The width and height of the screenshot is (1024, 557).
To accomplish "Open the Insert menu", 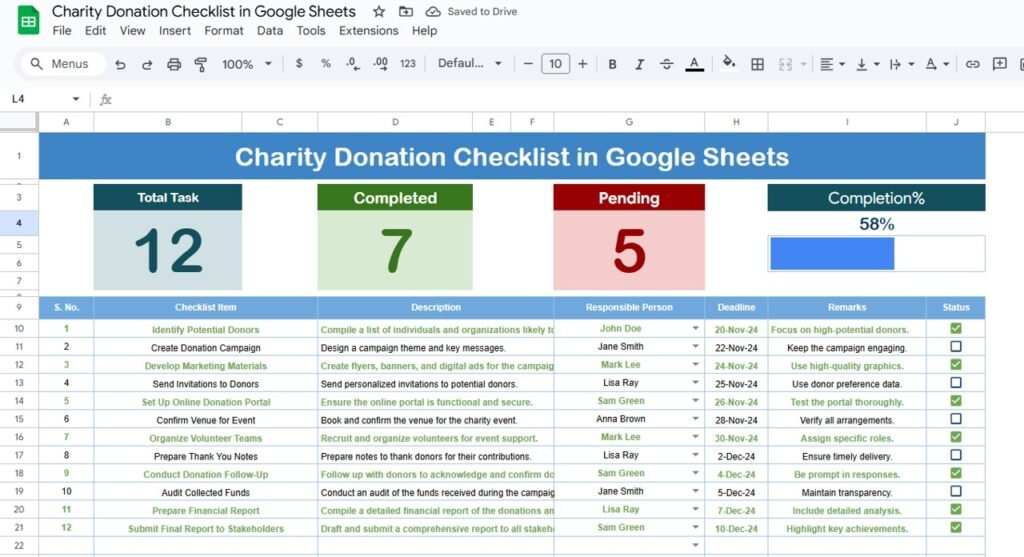I will pyautogui.click(x=175, y=31).
